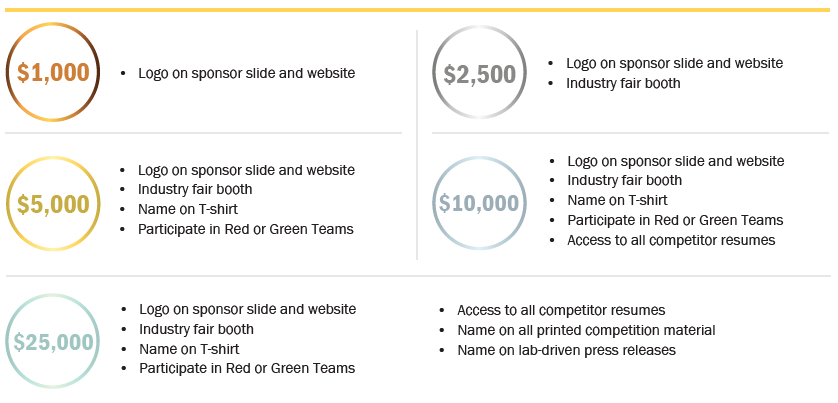
Task: Select the silver $2,500 sponsorship circle
Action: click(479, 72)
